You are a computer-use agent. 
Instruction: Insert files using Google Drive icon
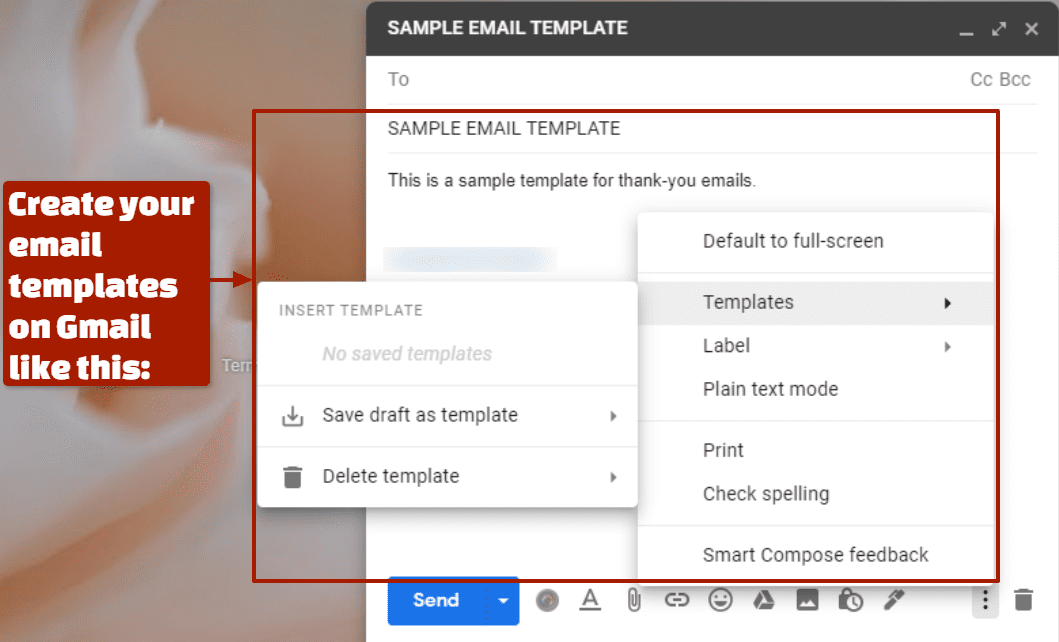[764, 600]
